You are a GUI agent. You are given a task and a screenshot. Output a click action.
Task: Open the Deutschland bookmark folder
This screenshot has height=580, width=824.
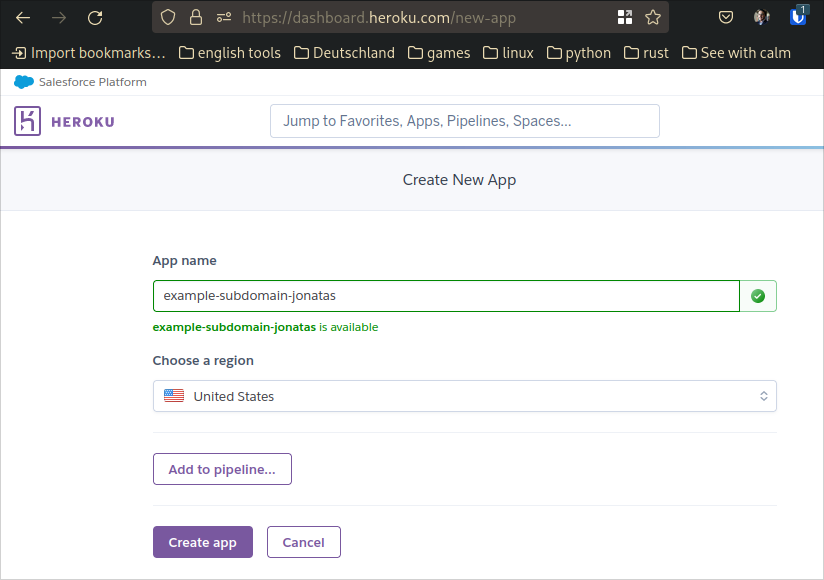(344, 53)
